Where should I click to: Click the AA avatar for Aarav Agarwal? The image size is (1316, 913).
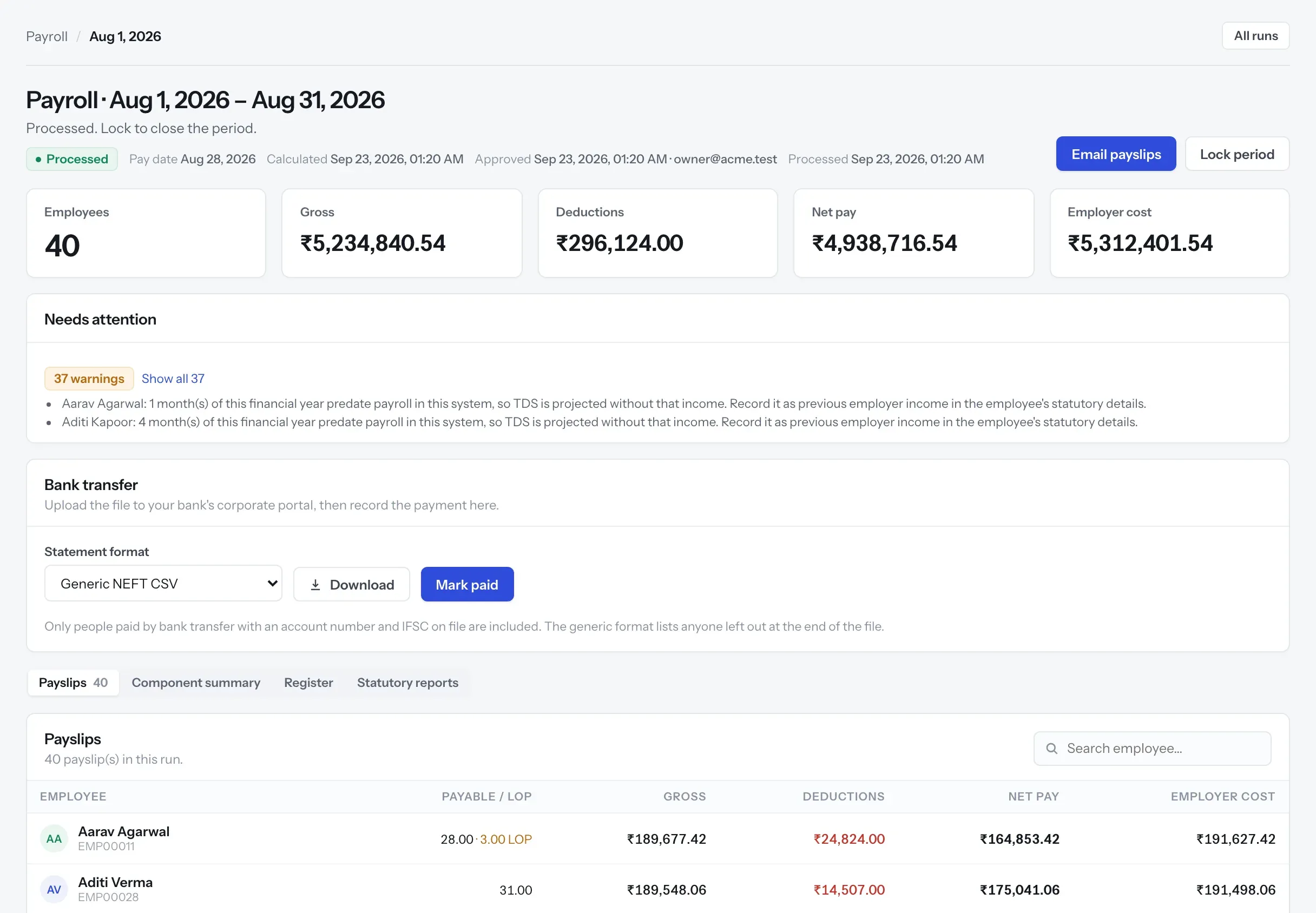click(x=54, y=839)
